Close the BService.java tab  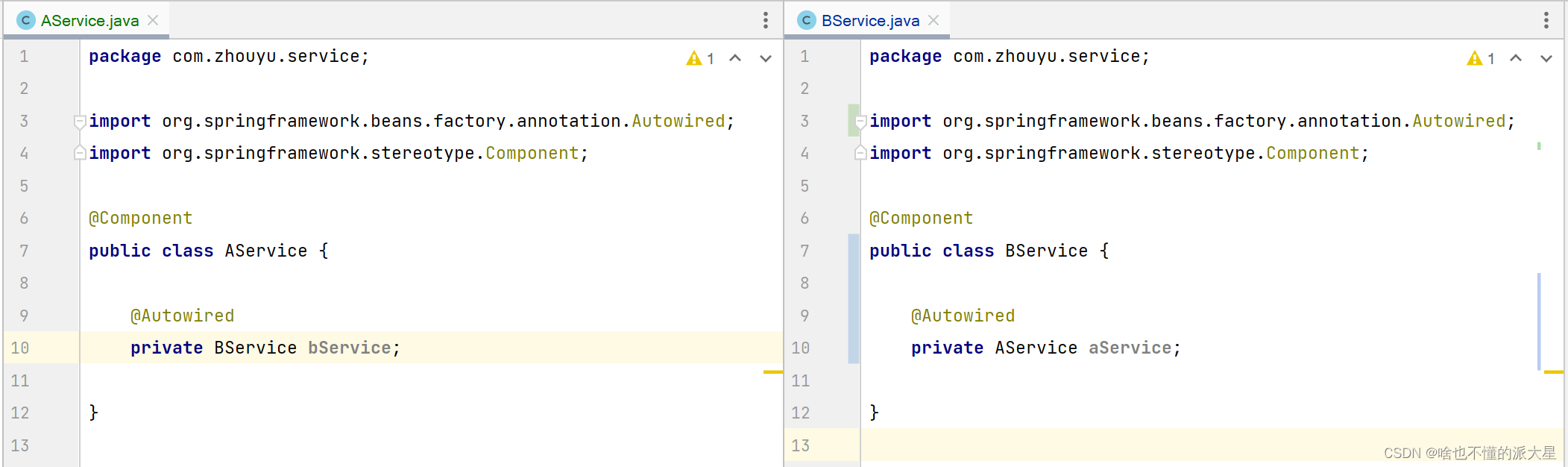pos(933,20)
